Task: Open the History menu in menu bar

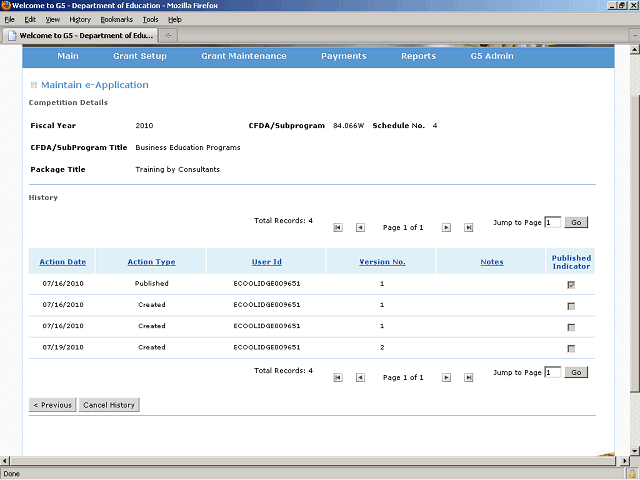Action: tap(80, 19)
